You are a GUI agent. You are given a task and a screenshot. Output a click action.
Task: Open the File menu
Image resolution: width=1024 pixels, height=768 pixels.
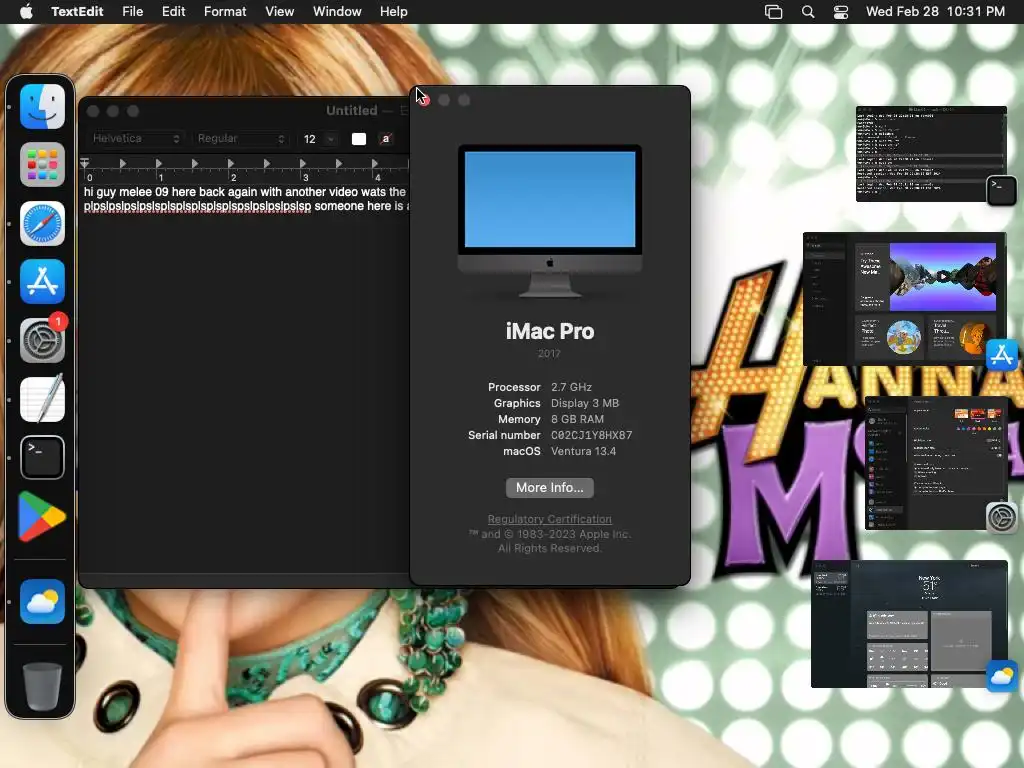[x=133, y=12]
